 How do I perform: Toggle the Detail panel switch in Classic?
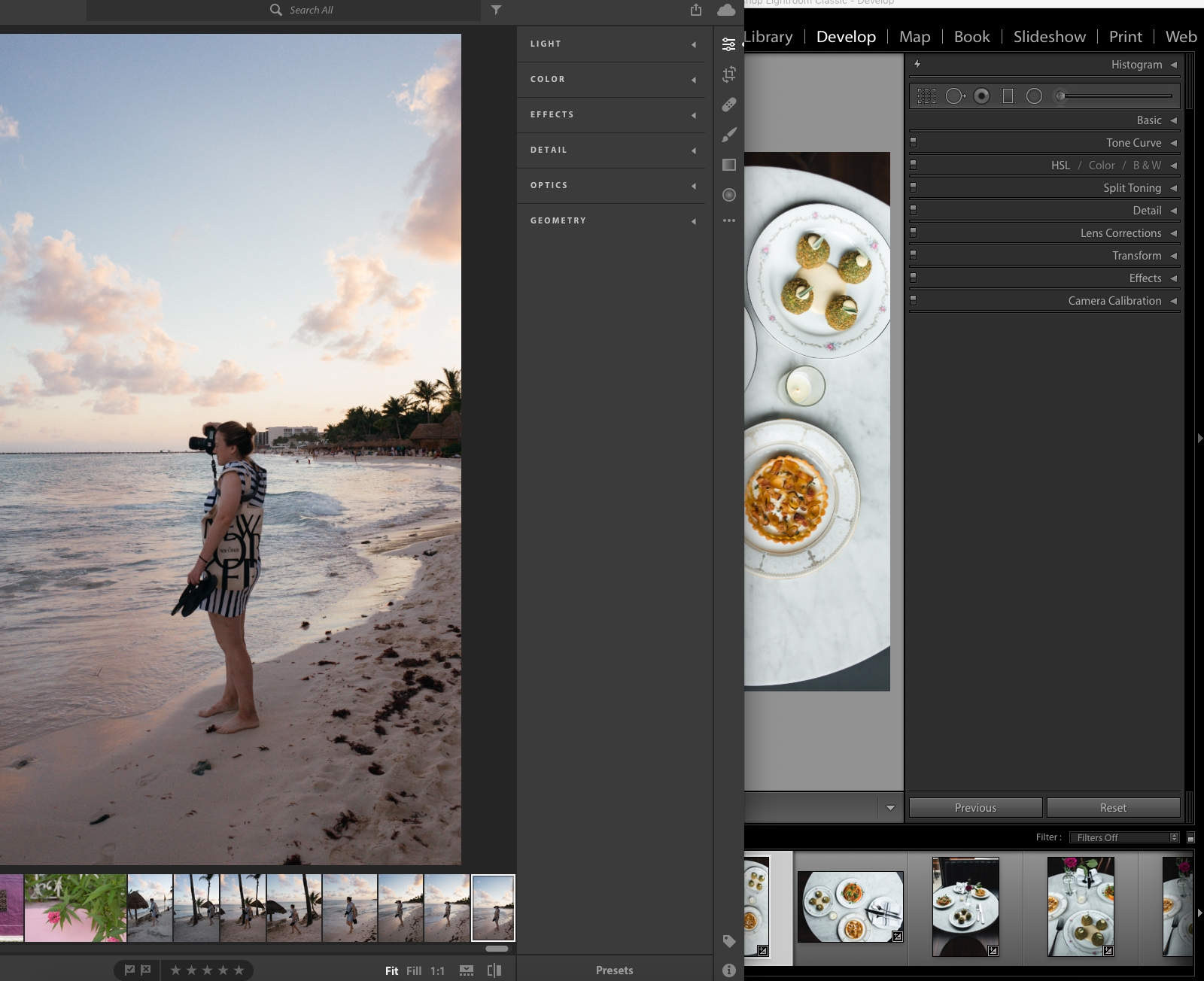[x=914, y=211]
